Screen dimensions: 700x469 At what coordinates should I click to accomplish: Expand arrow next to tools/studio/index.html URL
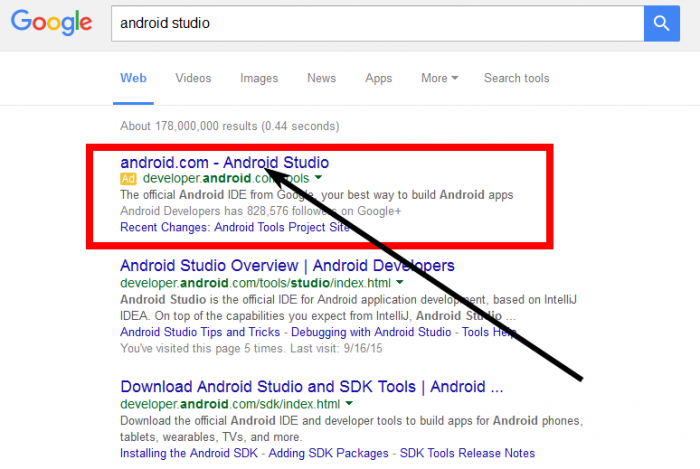pos(400,282)
